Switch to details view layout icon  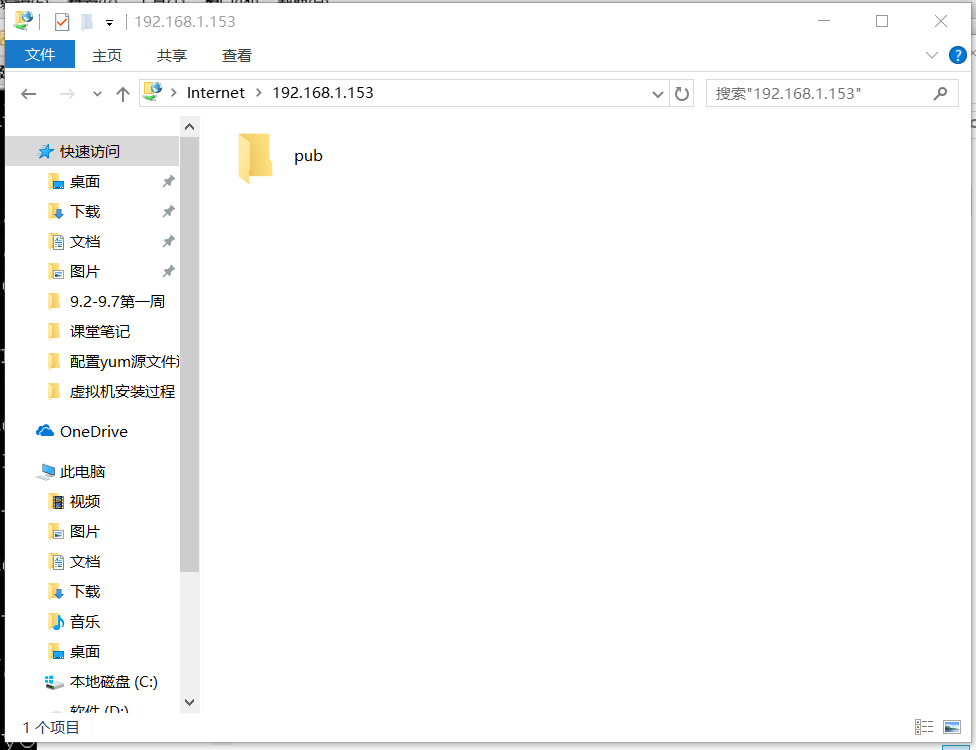924,726
